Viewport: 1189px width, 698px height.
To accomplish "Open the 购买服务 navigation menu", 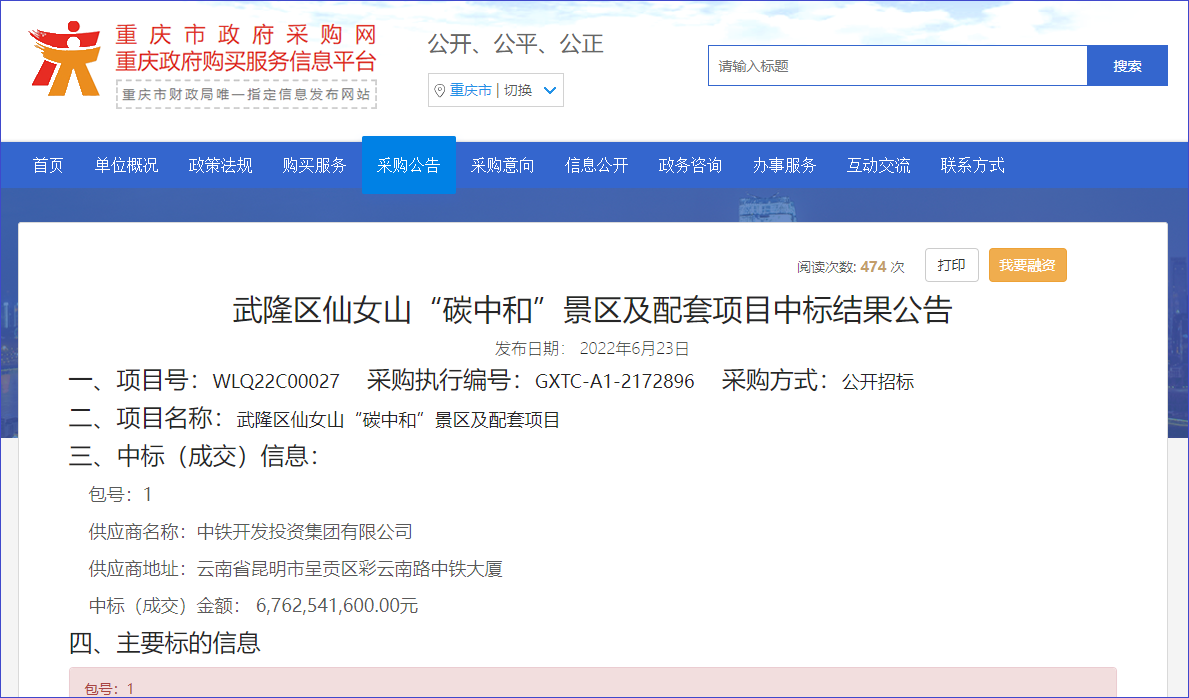I will [314, 166].
